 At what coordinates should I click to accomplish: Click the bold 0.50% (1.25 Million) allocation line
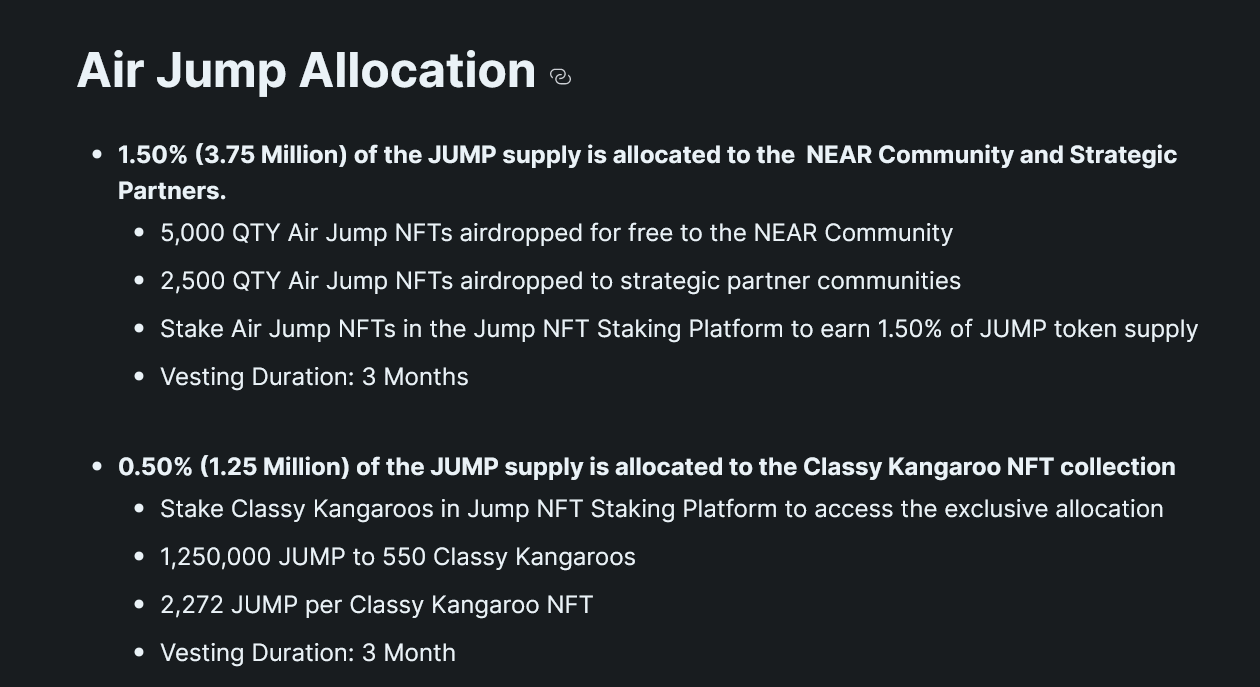pos(647,467)
